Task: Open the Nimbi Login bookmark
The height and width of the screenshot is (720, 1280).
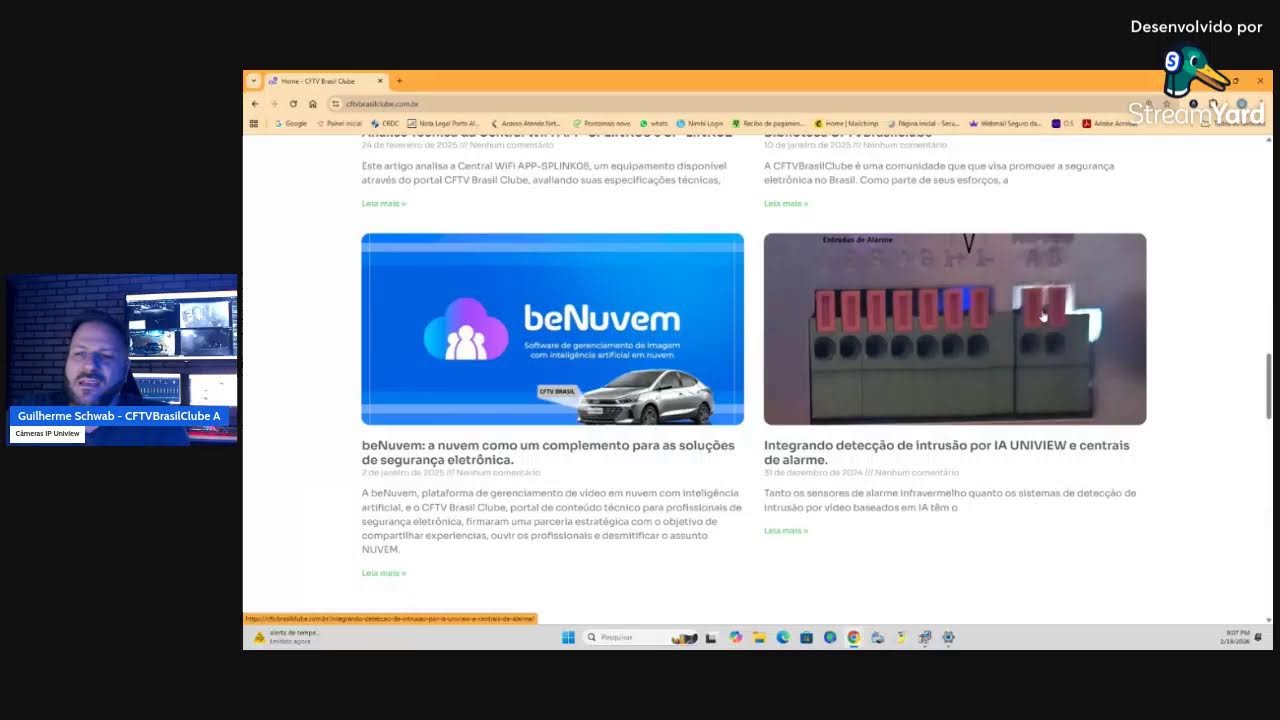Action: coord(700,123)
